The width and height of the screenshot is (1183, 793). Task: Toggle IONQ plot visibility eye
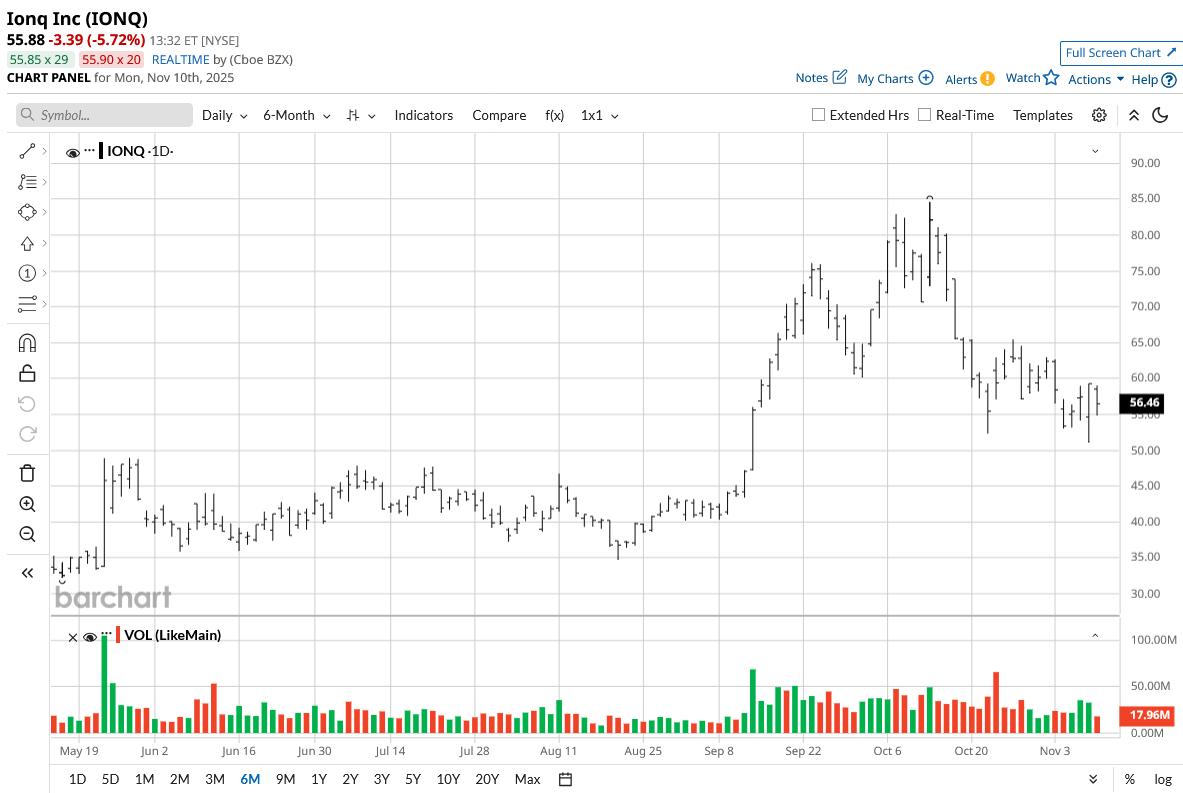point(72,153)
